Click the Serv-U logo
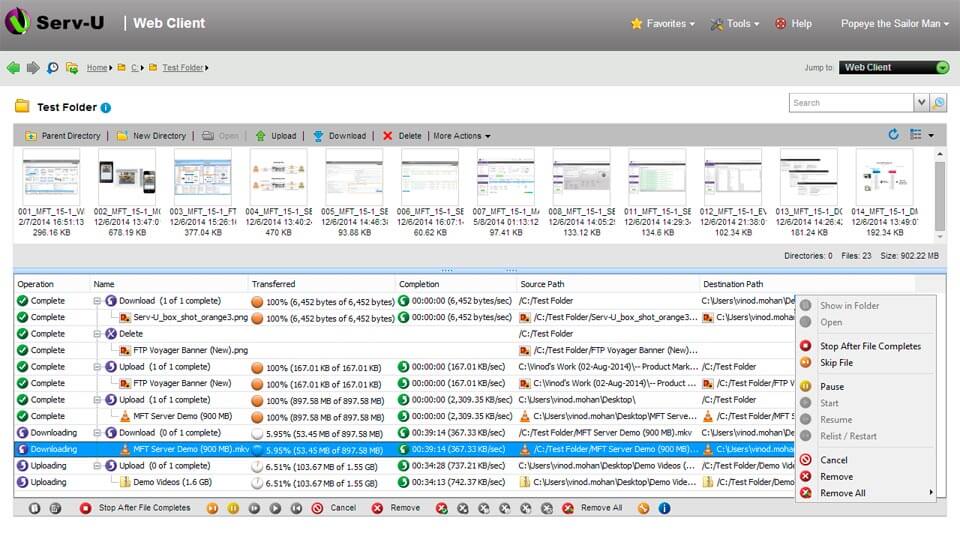960x540 pixels. click(54, 22)
